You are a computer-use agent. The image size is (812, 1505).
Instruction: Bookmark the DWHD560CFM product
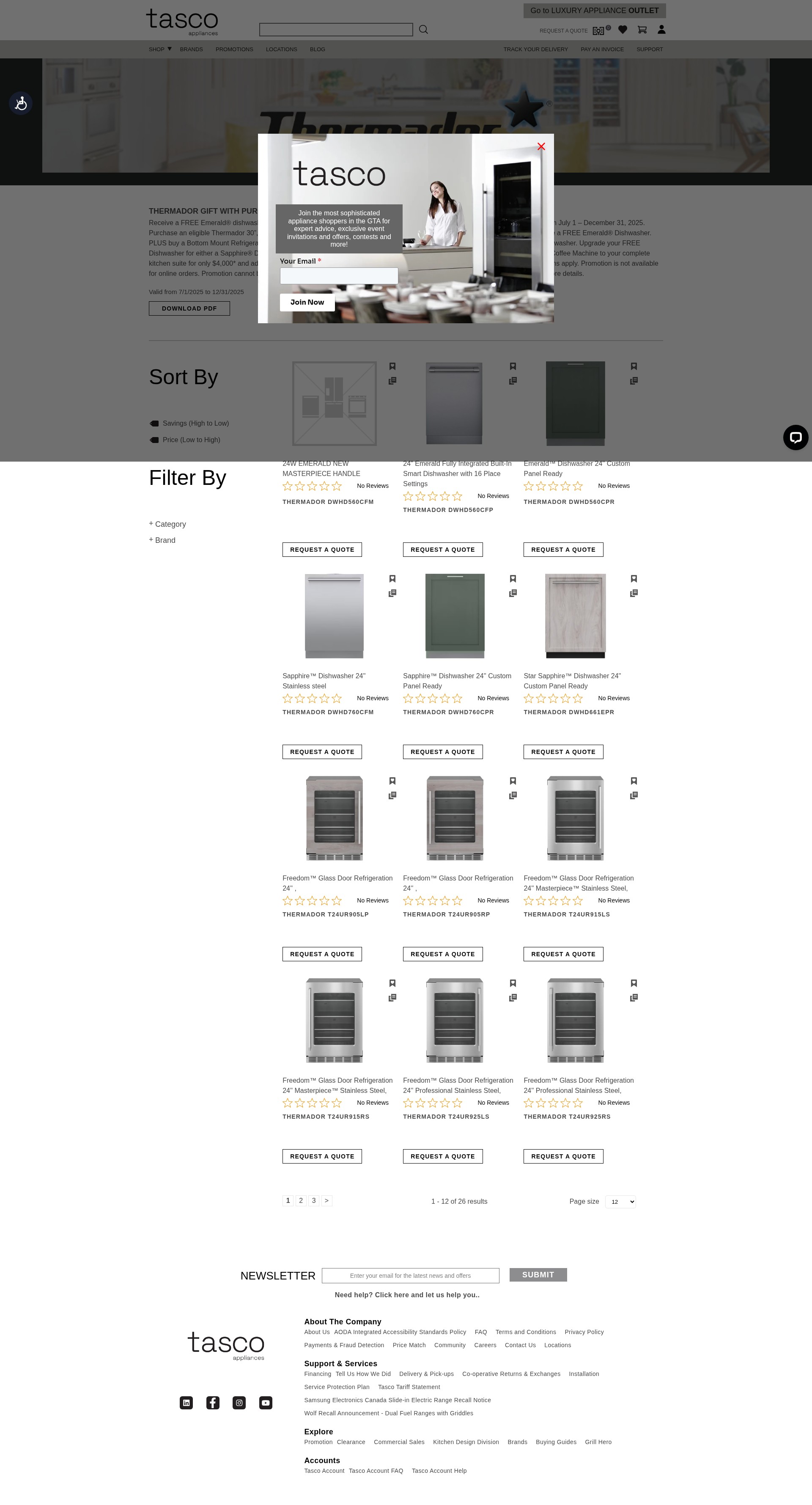(392, 366)
